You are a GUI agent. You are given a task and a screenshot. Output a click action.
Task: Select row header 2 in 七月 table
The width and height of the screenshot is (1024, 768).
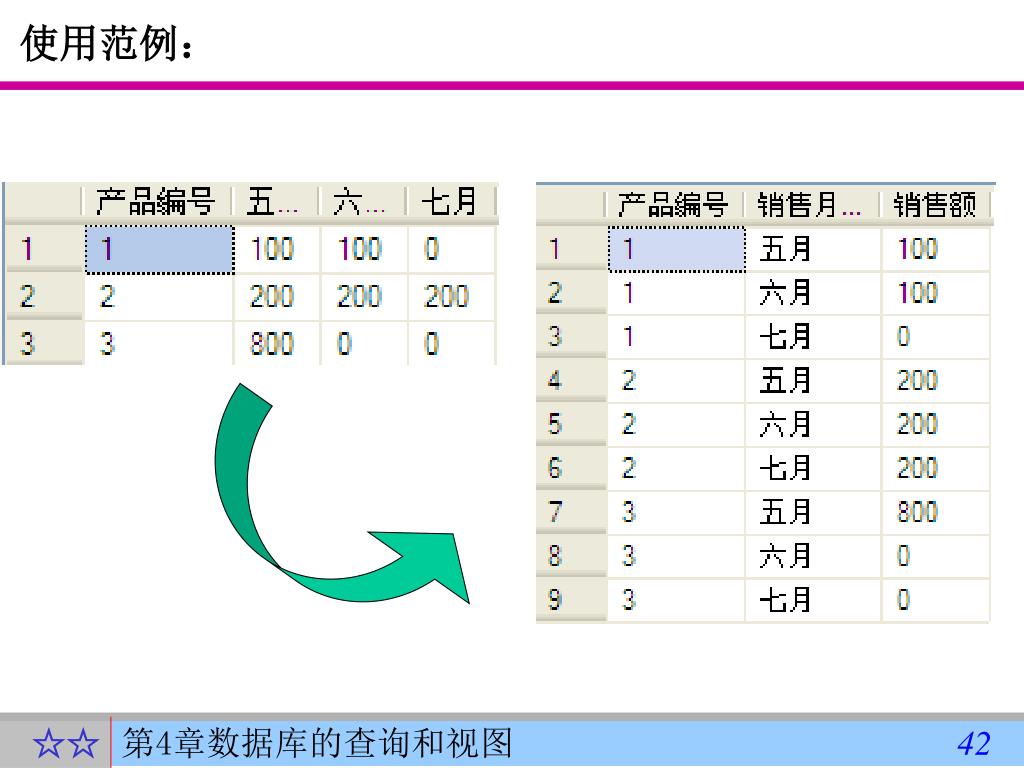pyautogui.click(x=44, y=296)
